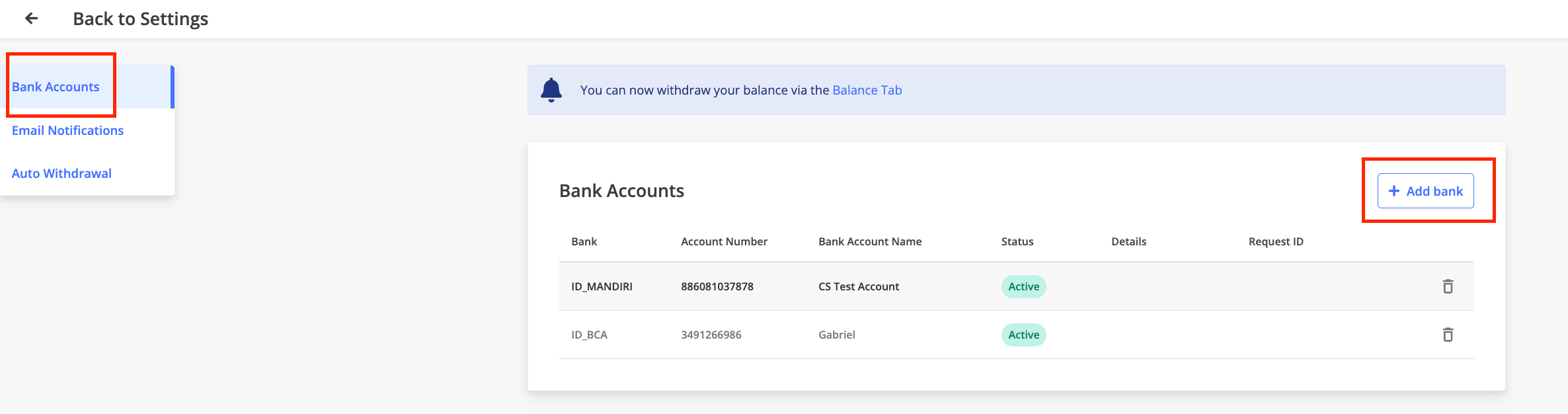The height and width of the screenshot is (414, 1568).
Task: Switch to Email Notifications settings
Action: (67, 130)
